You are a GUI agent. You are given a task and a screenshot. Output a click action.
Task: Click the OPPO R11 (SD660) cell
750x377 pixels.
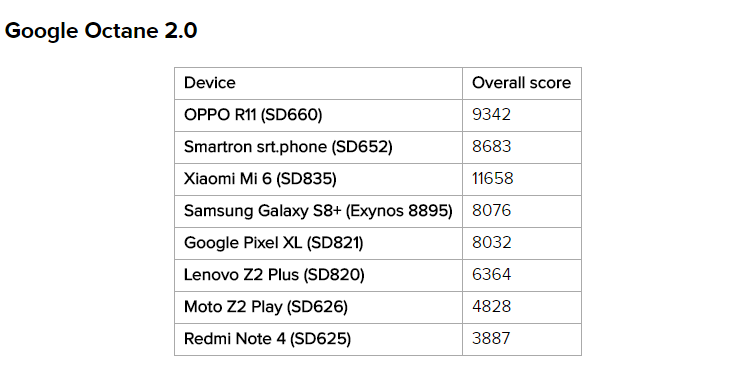coord(319,115)
